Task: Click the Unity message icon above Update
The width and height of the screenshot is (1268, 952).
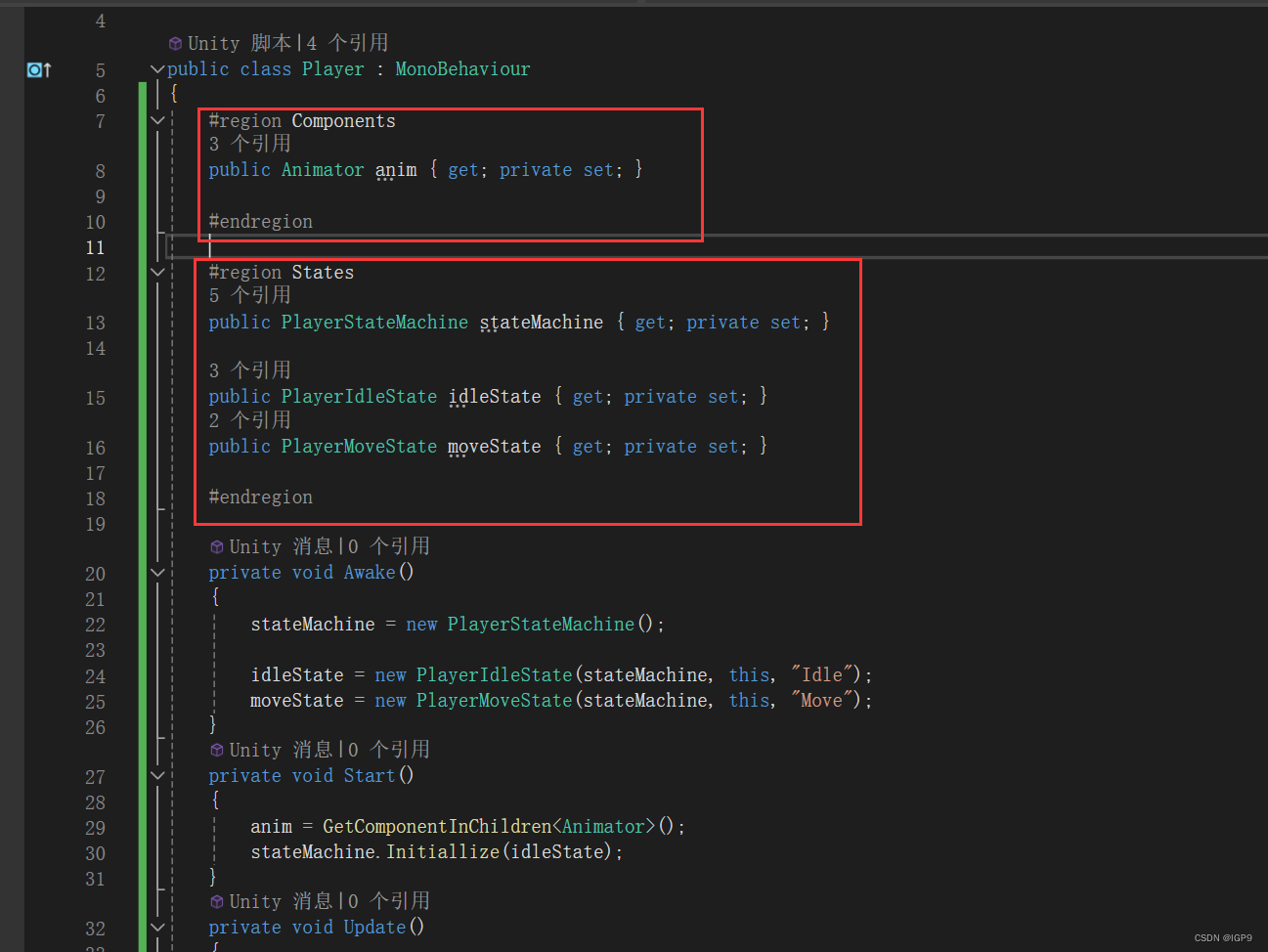Action: [x=217, y=902]
